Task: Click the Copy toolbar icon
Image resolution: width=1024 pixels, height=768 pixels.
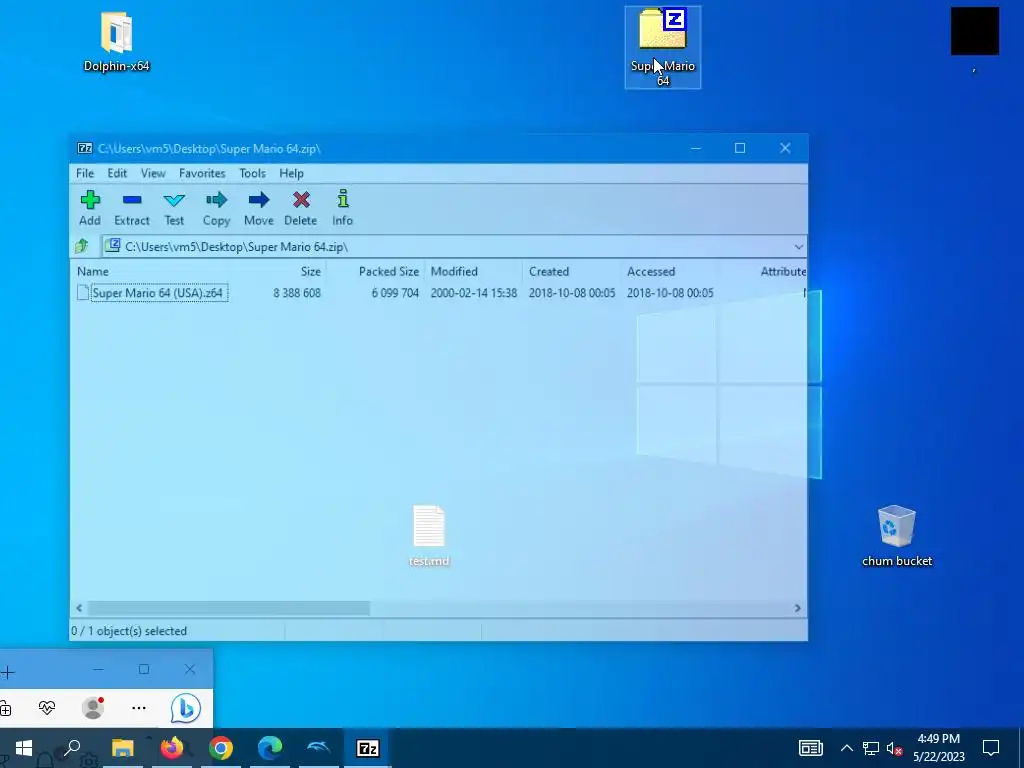Action: pos(216,208)
